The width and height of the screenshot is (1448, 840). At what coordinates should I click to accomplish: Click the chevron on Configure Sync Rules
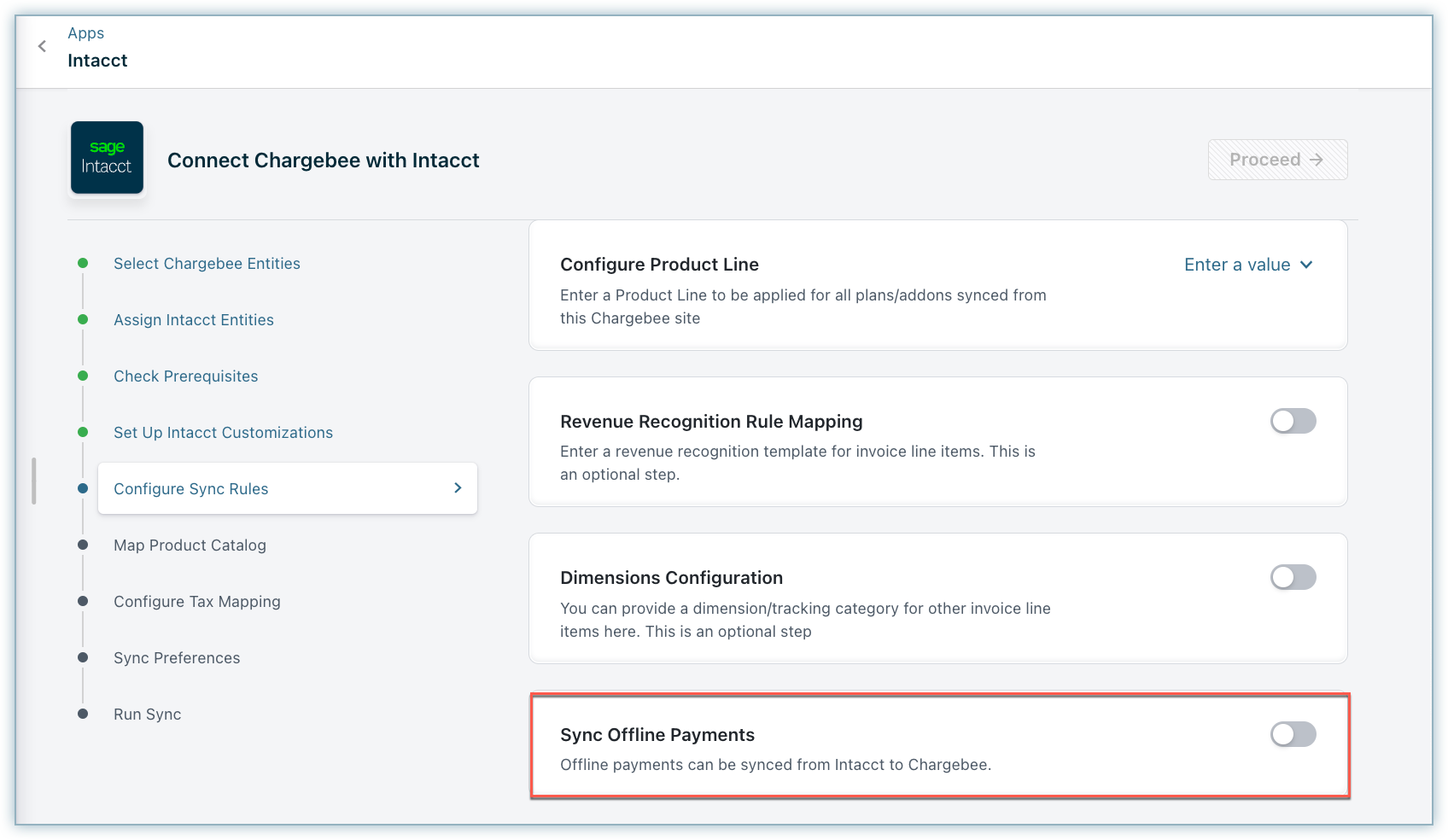(458, 488)
